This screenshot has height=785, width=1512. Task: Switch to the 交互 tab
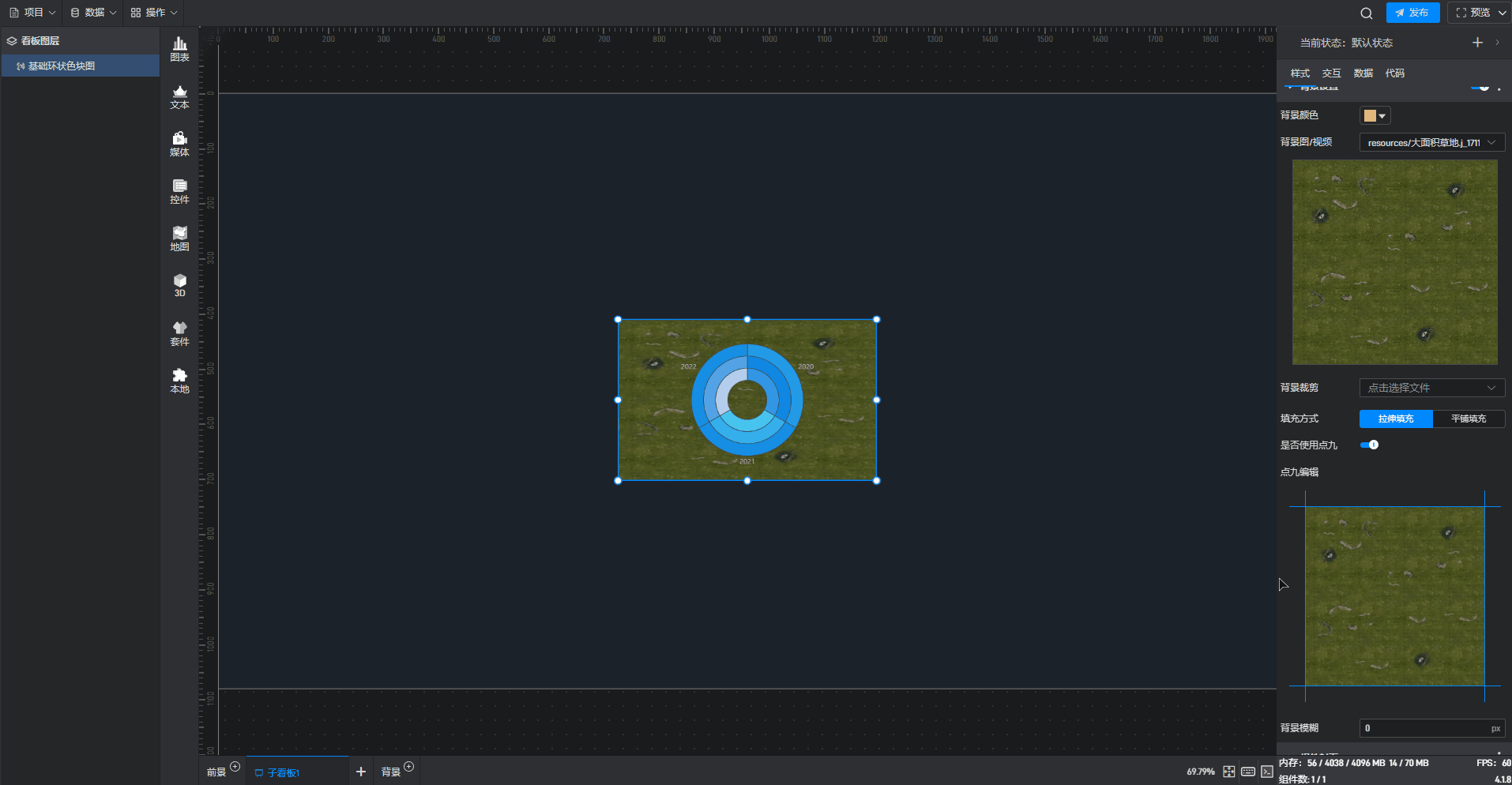click(1331, 73)
